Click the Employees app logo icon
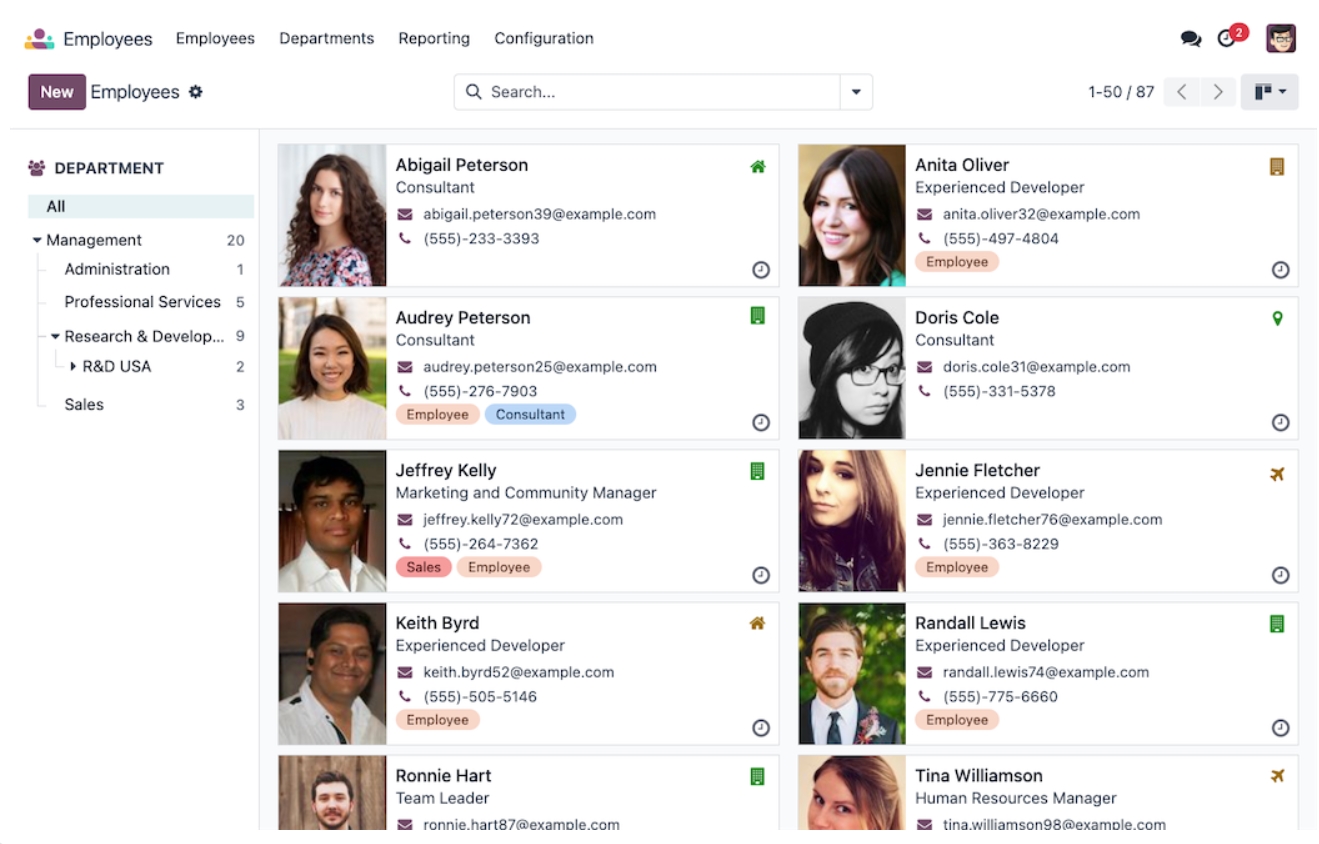 37,38
